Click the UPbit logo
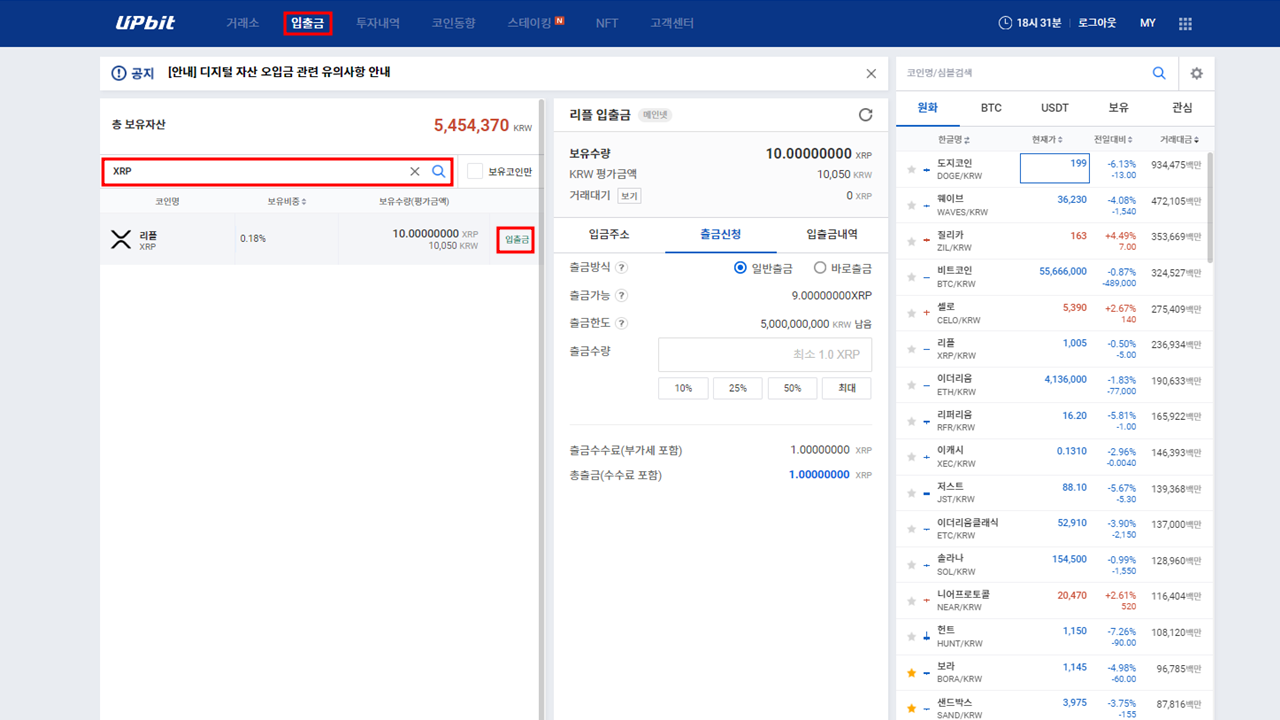The image size is (1280, 720). 143,23
